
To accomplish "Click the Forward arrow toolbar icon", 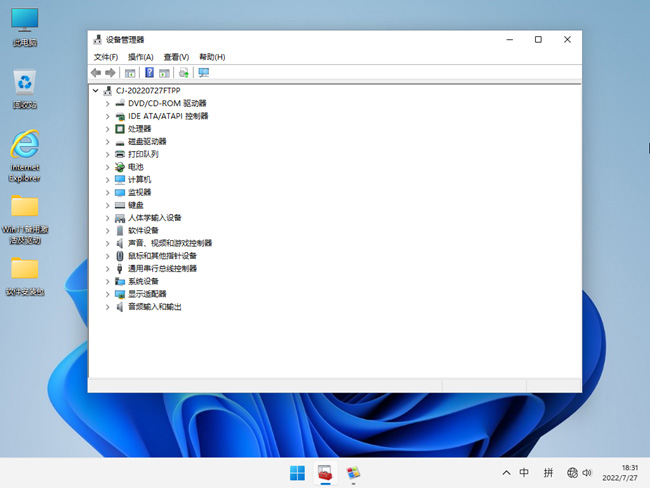I will pos(110,73).
